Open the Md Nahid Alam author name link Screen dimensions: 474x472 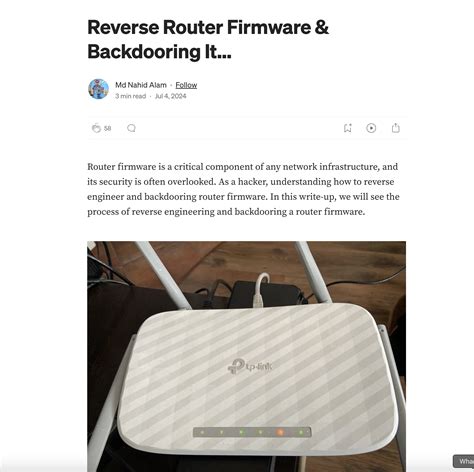pos(141,85)
